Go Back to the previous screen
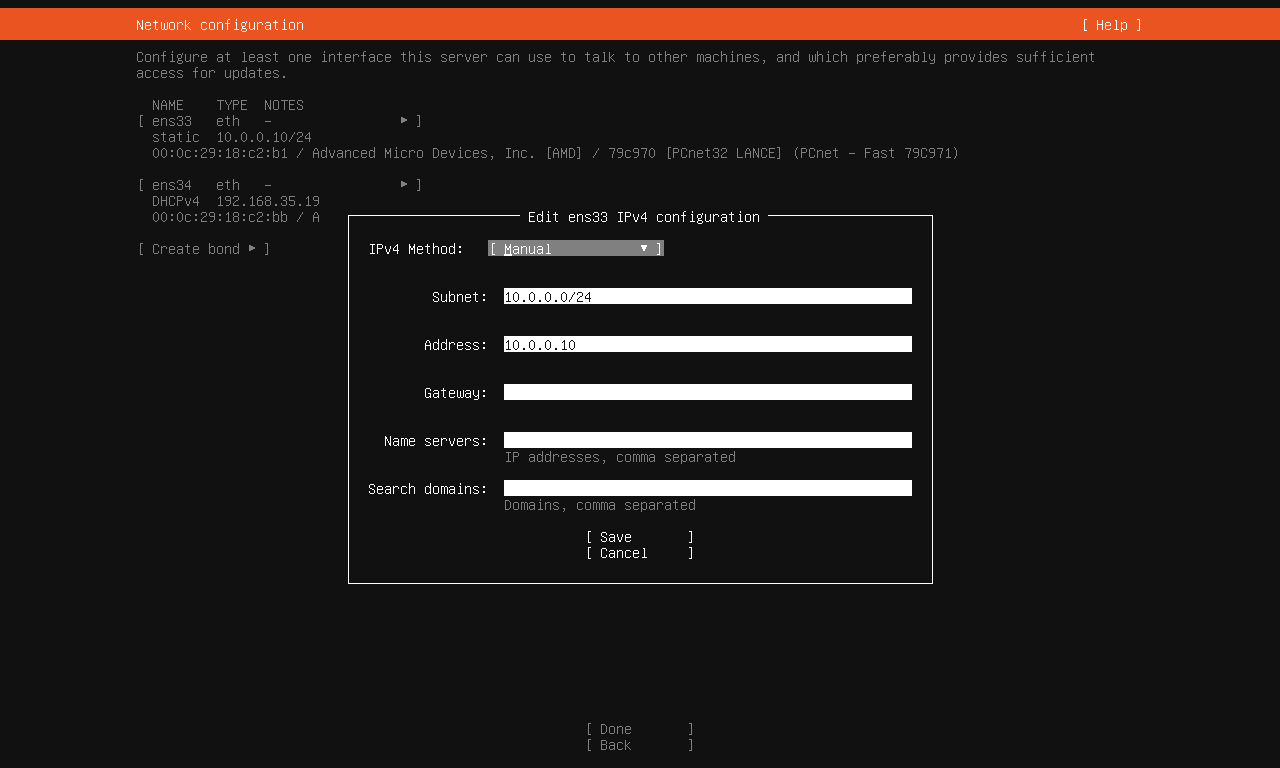Viewport: 1280px width, 768px height. (639, 745)
